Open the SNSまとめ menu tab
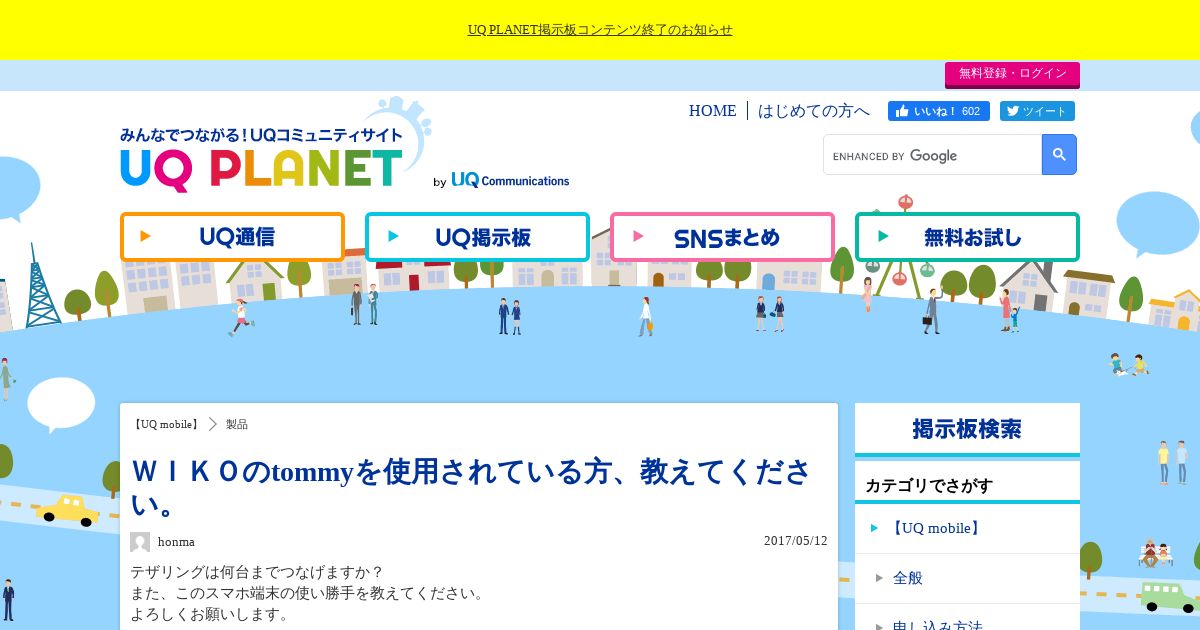 point(722,237)
